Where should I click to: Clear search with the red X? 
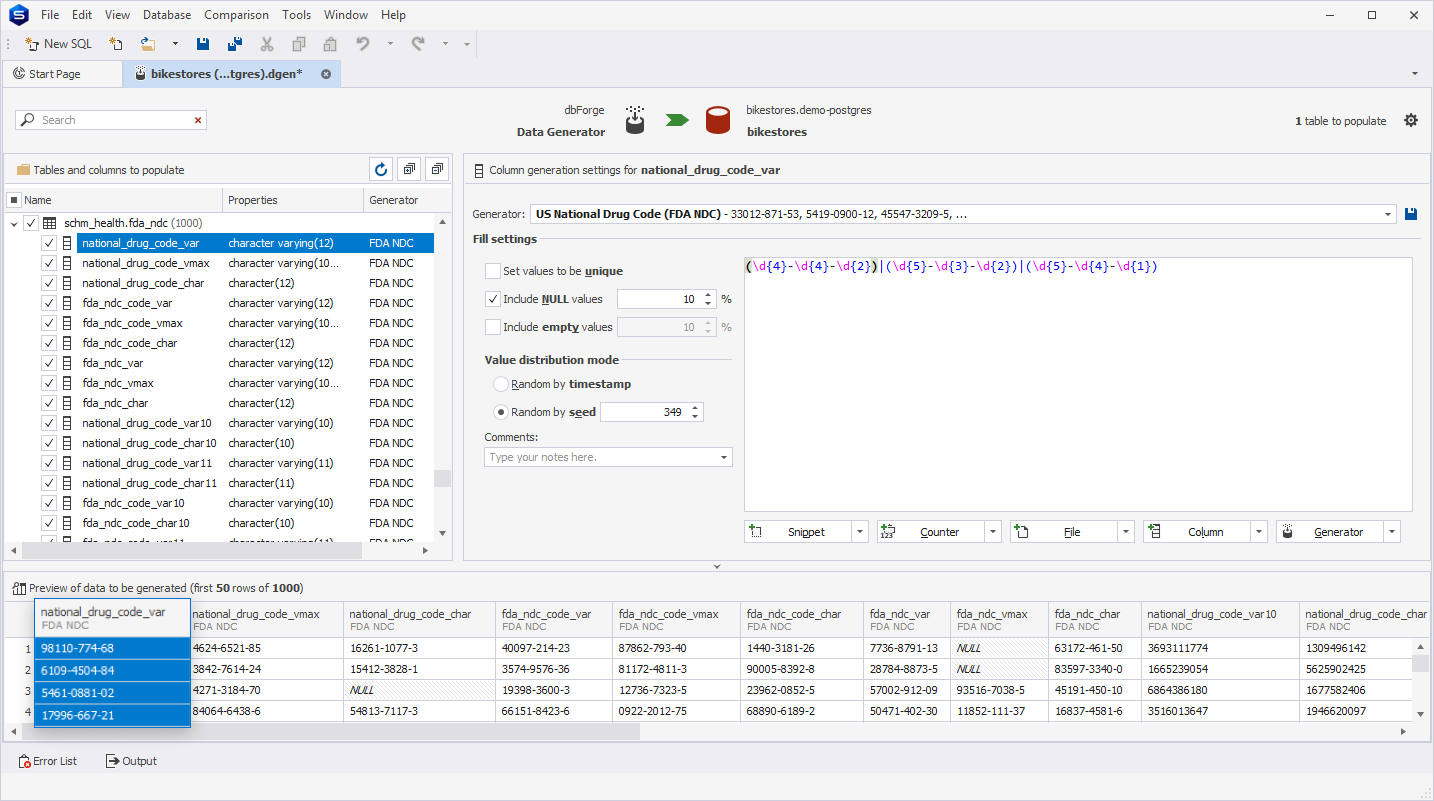[198, 120]
